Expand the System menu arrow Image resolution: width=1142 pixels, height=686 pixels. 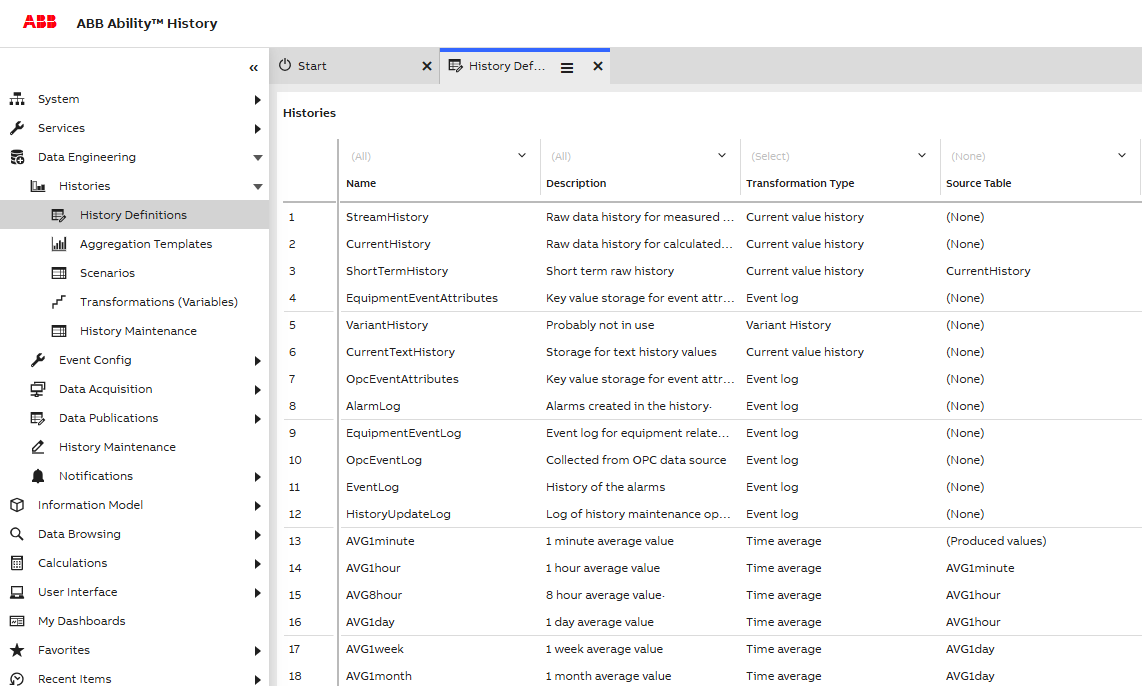pos(257,100)
